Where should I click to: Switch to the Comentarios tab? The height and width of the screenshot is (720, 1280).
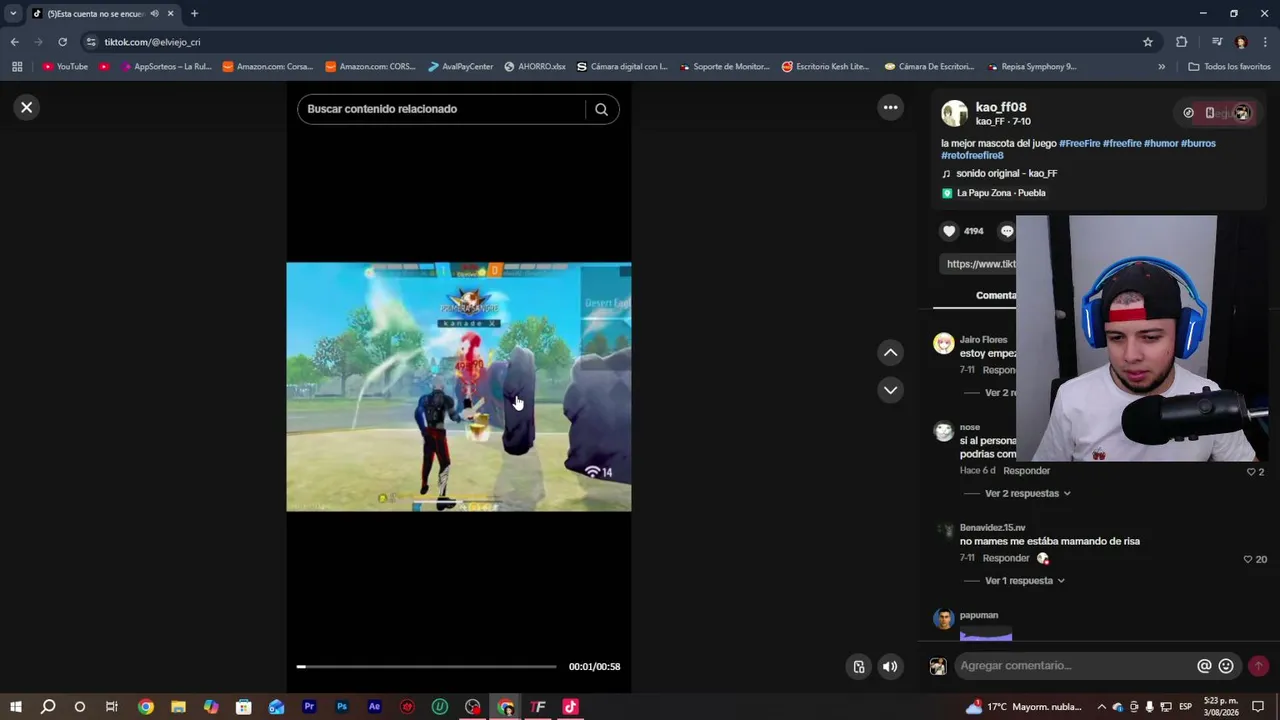pos(996,296)
